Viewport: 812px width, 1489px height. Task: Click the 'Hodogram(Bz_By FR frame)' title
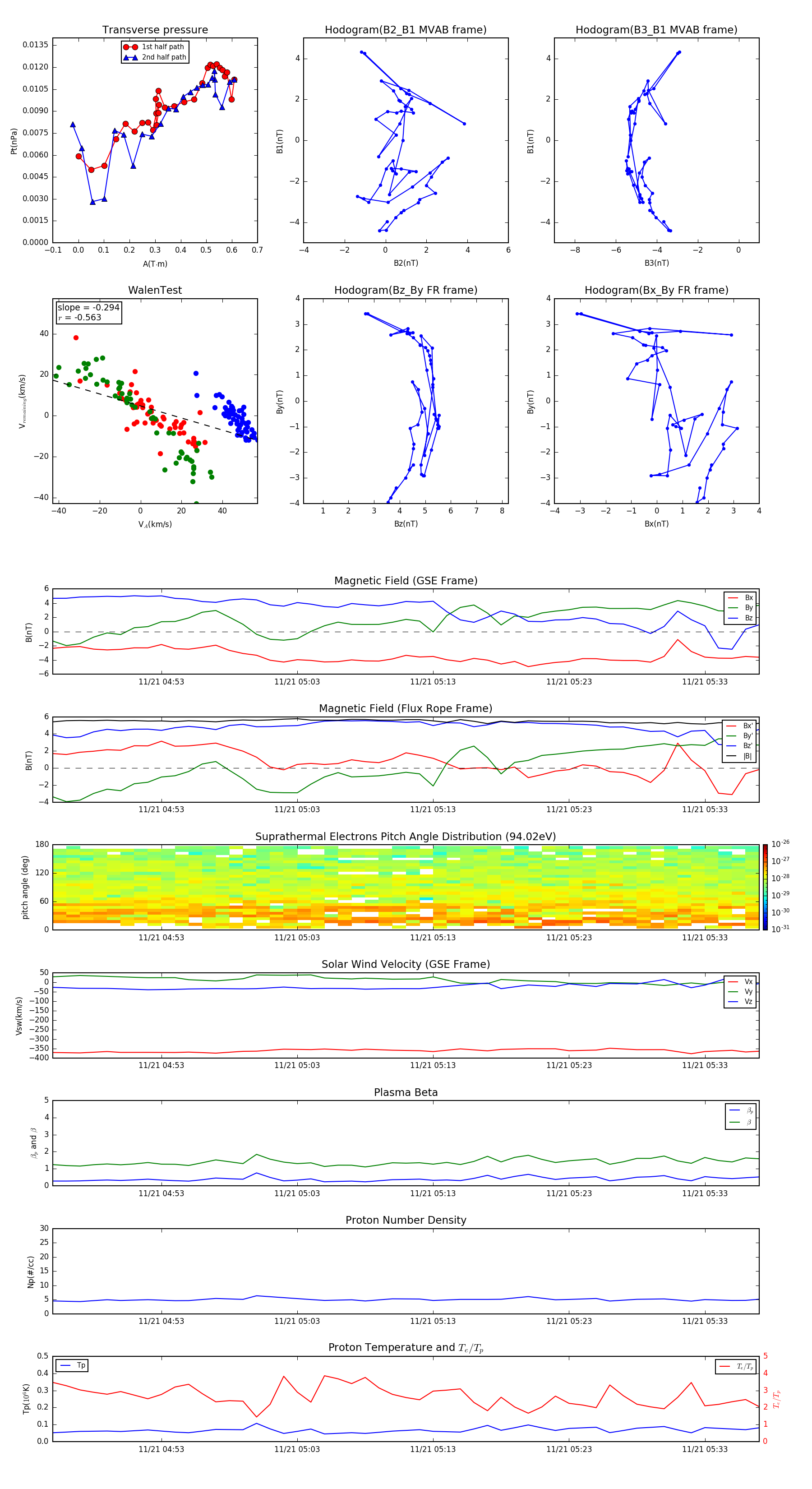point(406,290)
